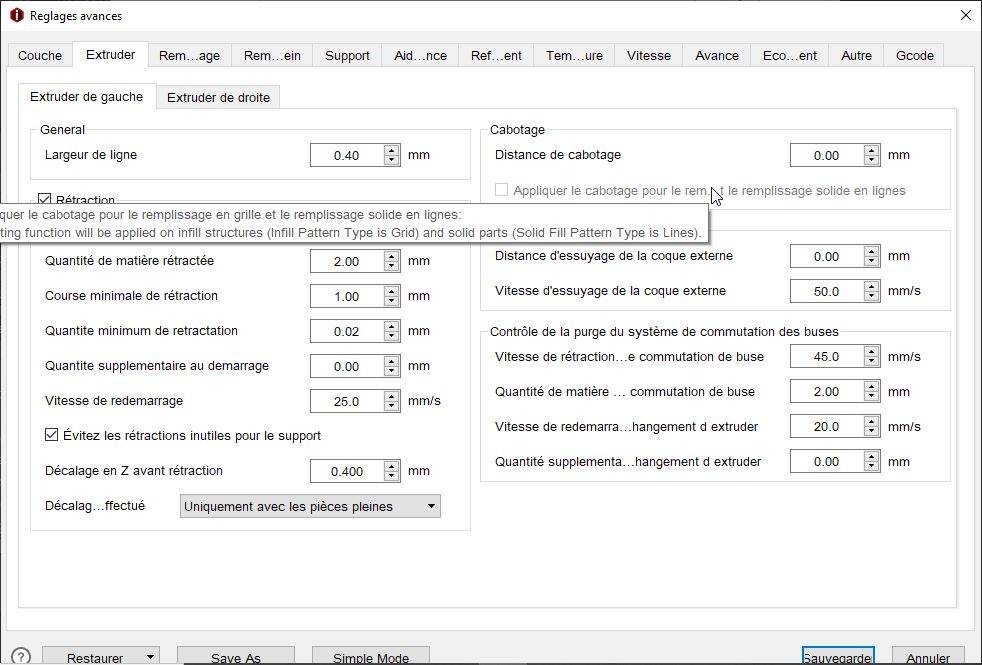Click the Quantité de matière commutation de buse field
Viewport: 982px width, 665px height.
[827, 391]
